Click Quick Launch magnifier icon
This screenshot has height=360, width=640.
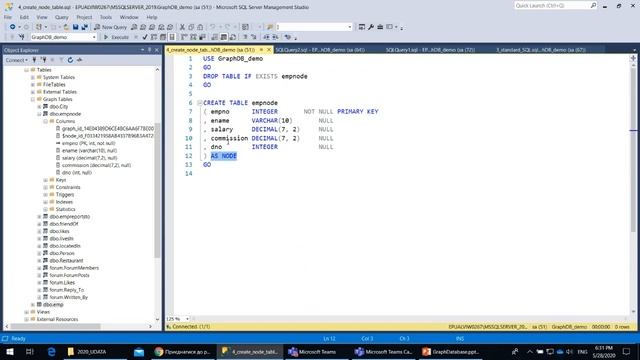click(593, 5)
